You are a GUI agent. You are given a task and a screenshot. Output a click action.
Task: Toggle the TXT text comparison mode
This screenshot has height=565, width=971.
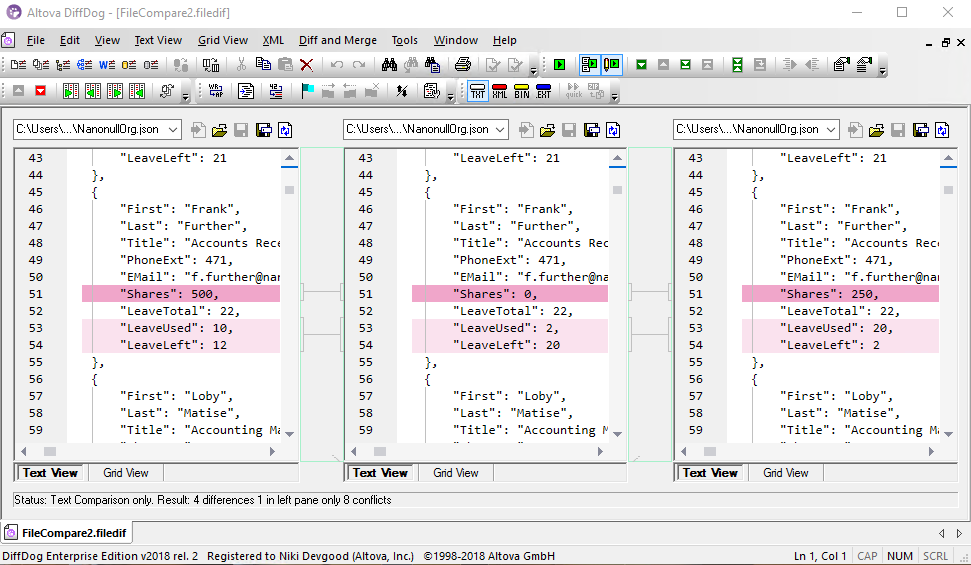pos(477,91)
